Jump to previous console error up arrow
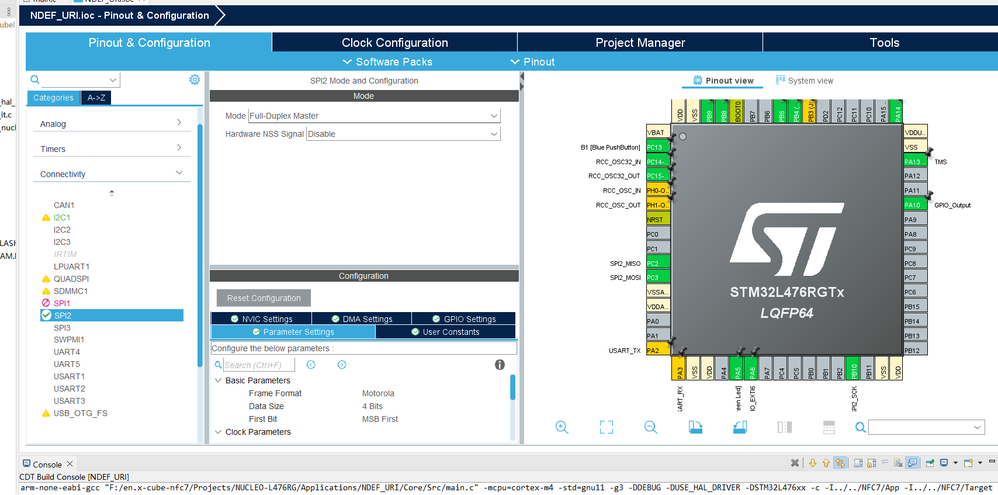998x495 pixels. [826, 463]
